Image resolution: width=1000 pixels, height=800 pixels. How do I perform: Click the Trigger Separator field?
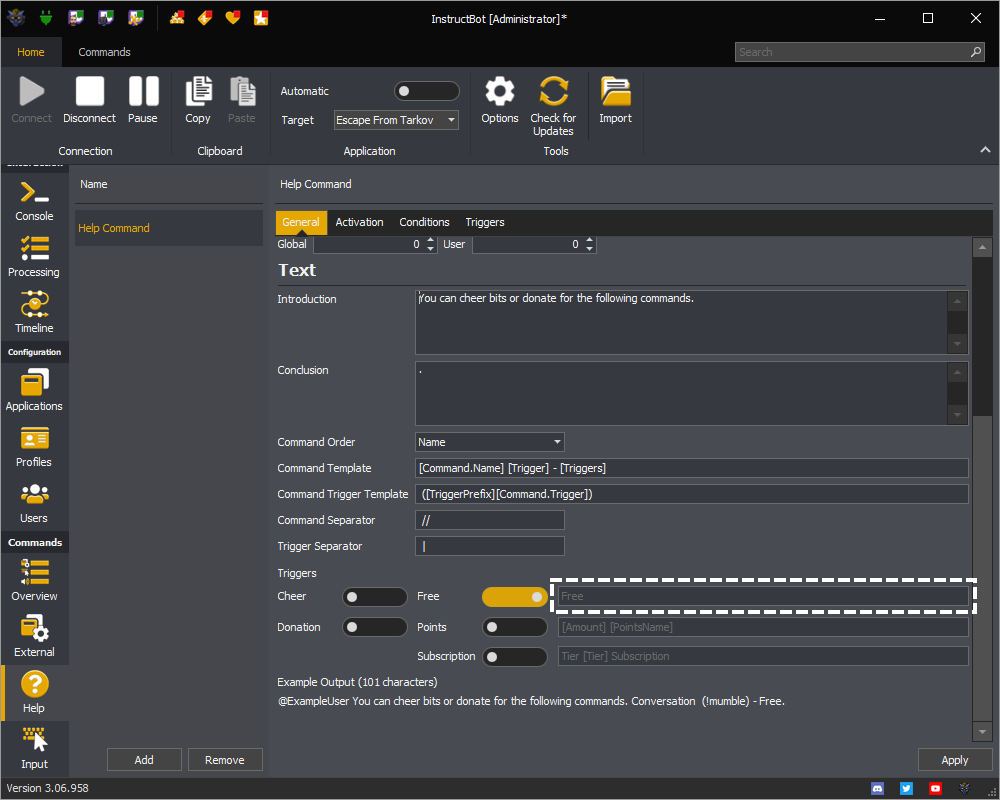pyautogui.click(x=489, y=546)
